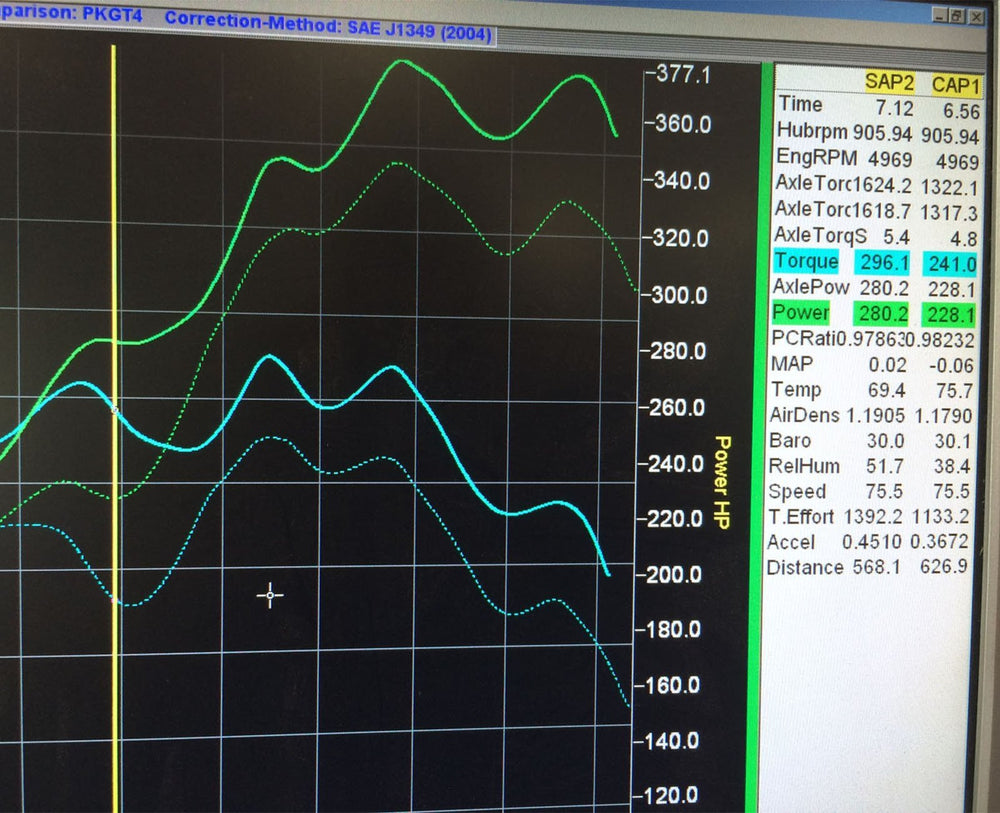The height and width of the screenshot is (813, 1000).
Task: Click the RelHum row in data panel
Action: (805, 466)
